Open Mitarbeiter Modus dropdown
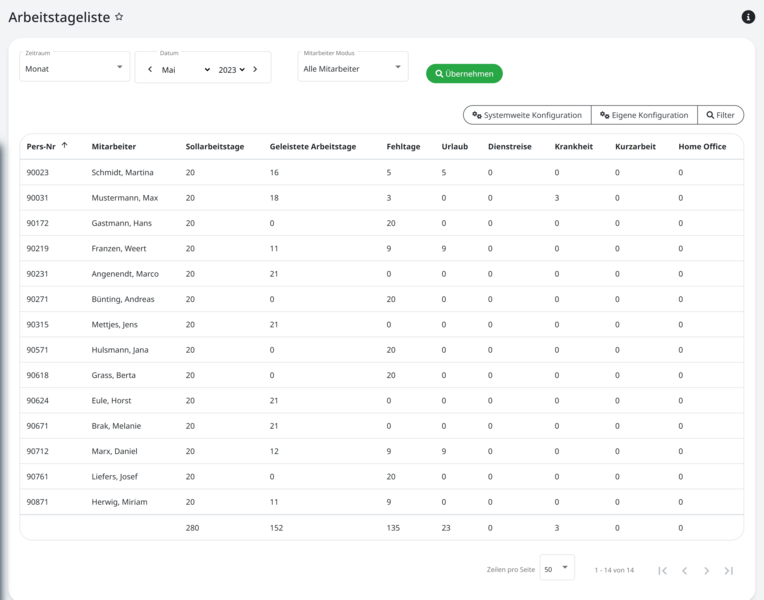 point(352,69)
